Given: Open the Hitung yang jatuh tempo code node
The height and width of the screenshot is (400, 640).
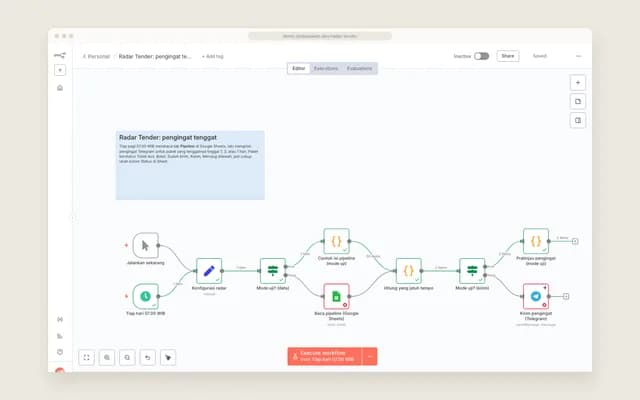Looking at the screenshot, I should (409, 271).
